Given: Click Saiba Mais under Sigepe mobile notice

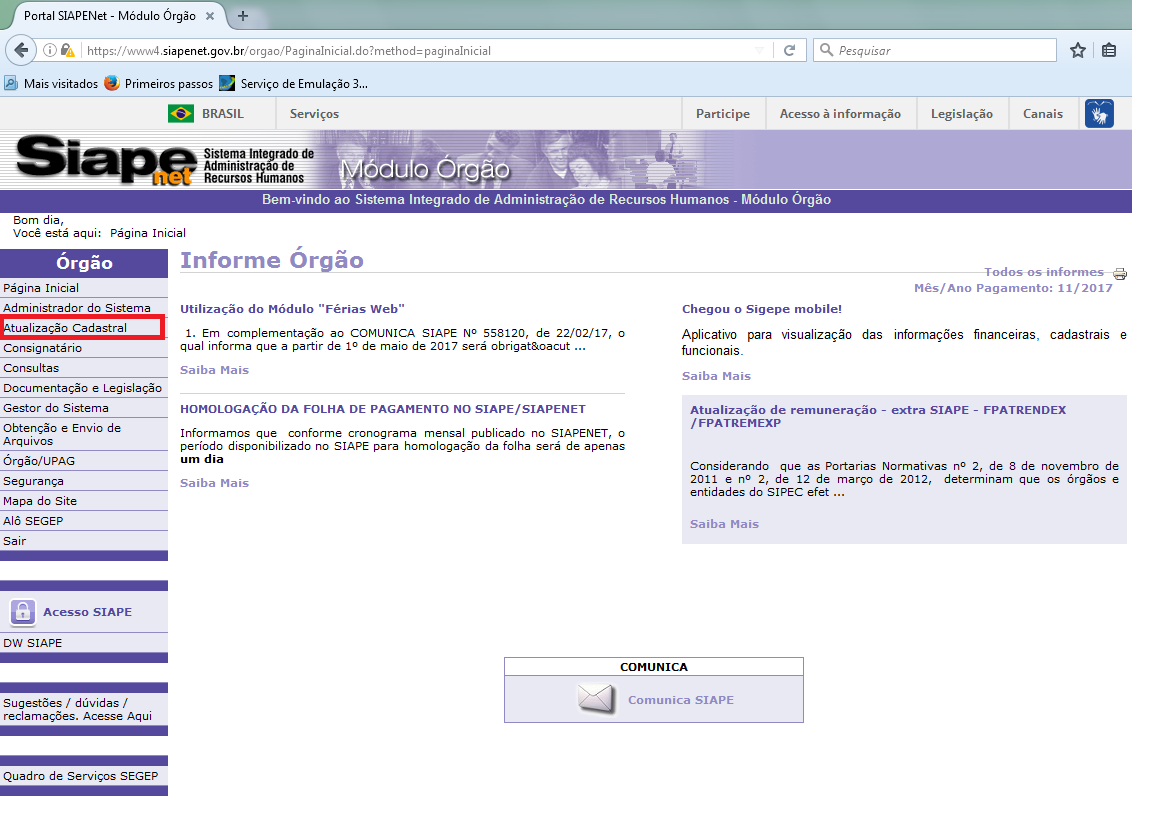Looking at the screenshot, I should pos(716,376).
